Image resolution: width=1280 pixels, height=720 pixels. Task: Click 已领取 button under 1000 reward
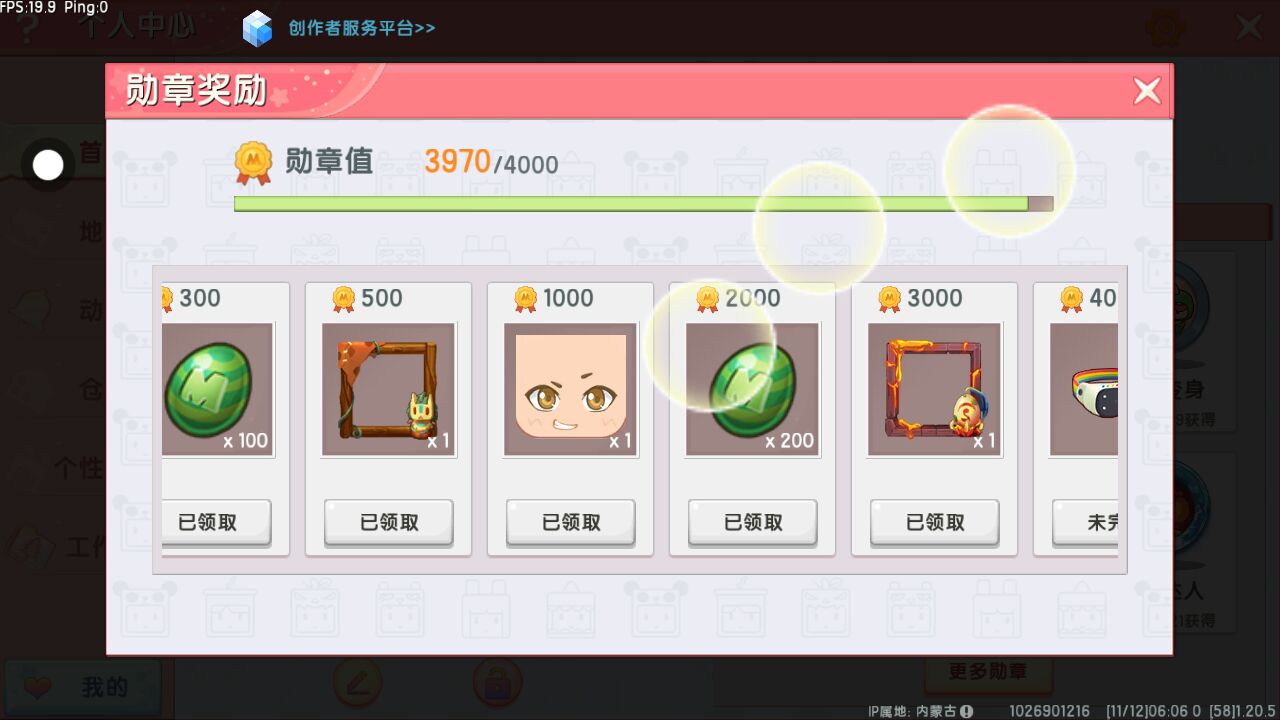571,522
